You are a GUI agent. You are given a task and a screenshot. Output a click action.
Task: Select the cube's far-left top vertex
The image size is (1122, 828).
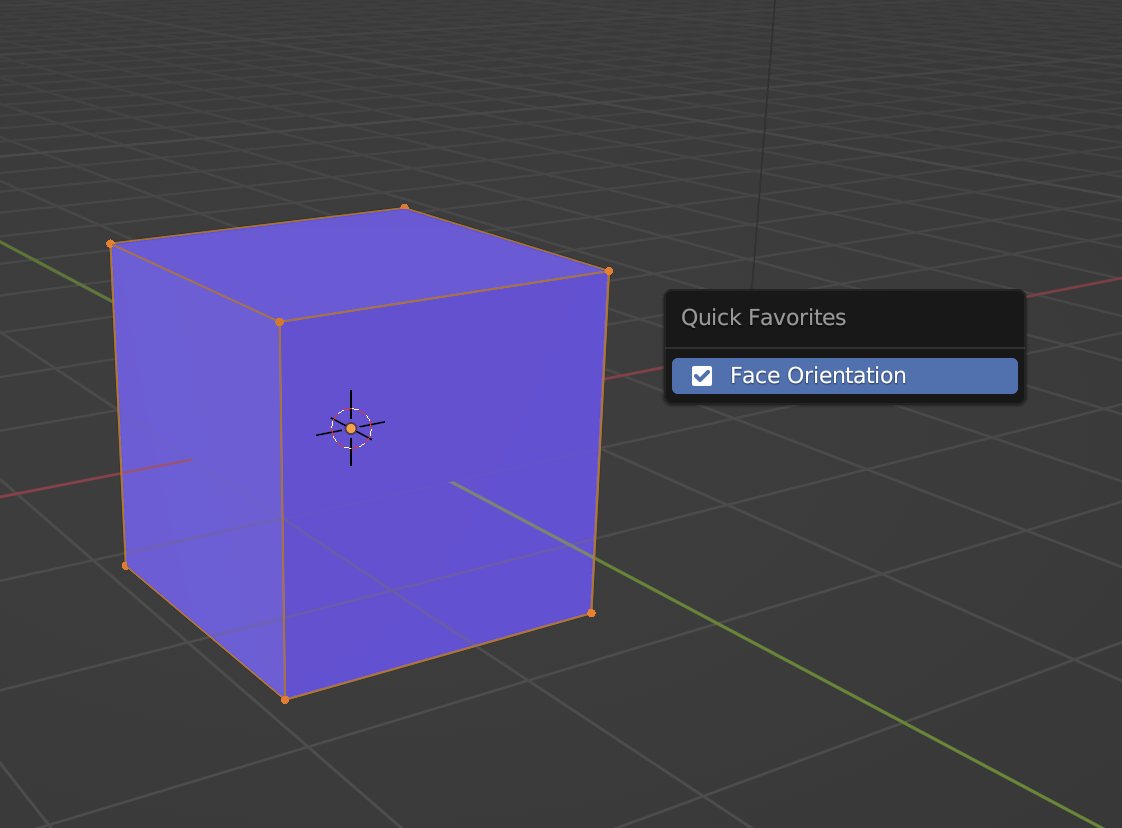[110, 244]
